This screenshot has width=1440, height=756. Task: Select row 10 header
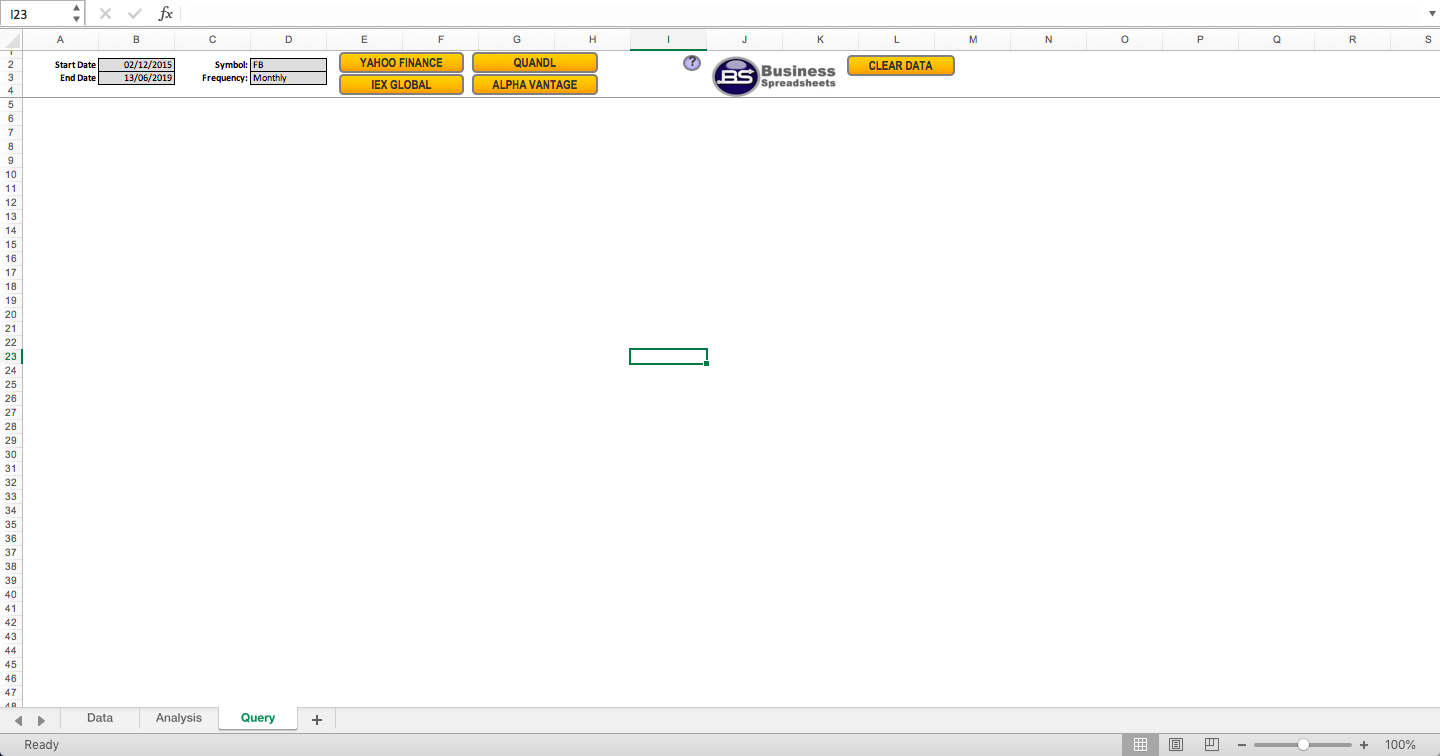coord(11,174)
